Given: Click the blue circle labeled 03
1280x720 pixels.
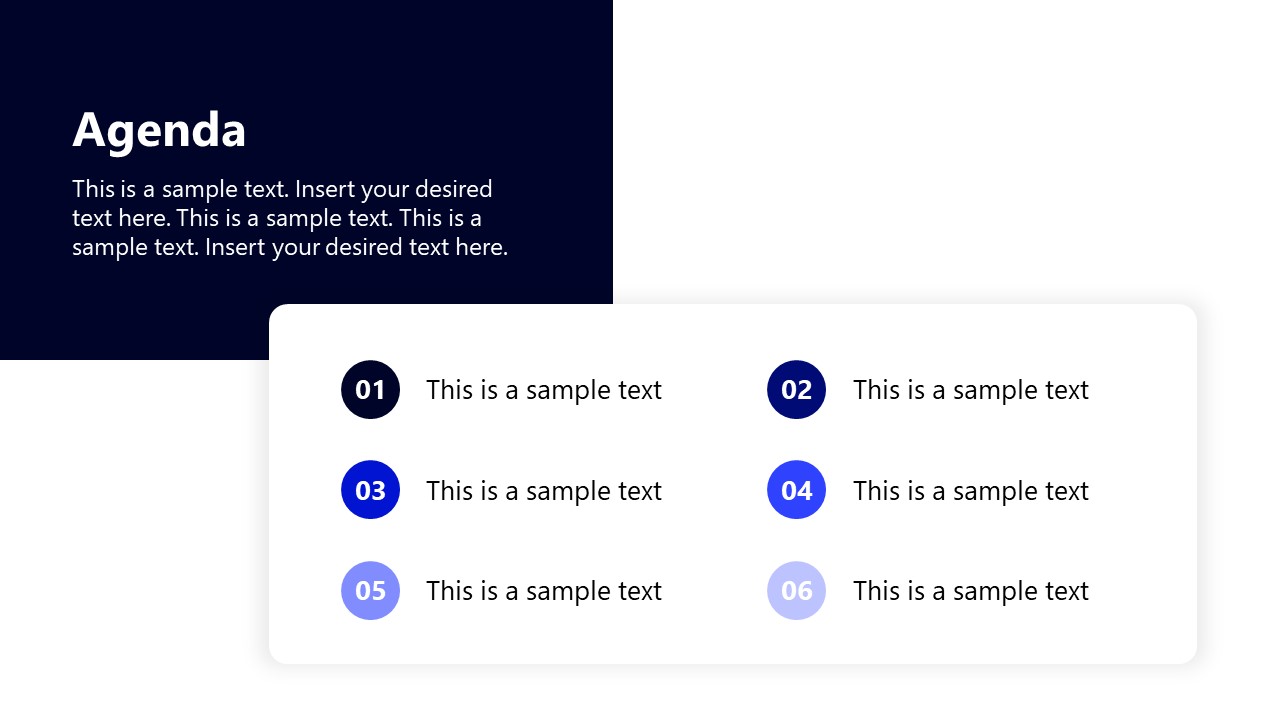Looking at the screenshot, I should pos(370,490).
